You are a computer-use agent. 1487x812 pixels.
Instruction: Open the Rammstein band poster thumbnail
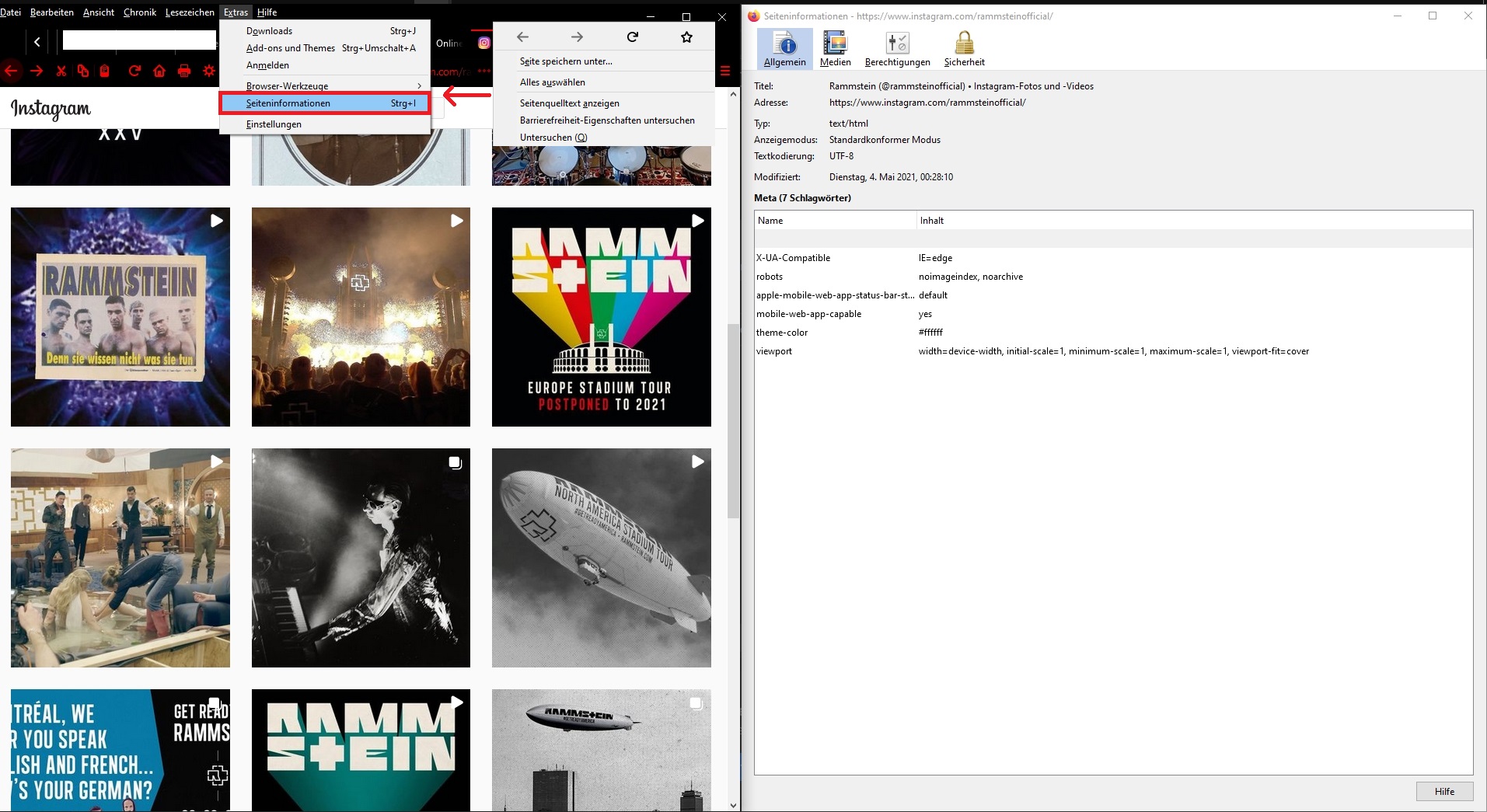pos(120,317)
